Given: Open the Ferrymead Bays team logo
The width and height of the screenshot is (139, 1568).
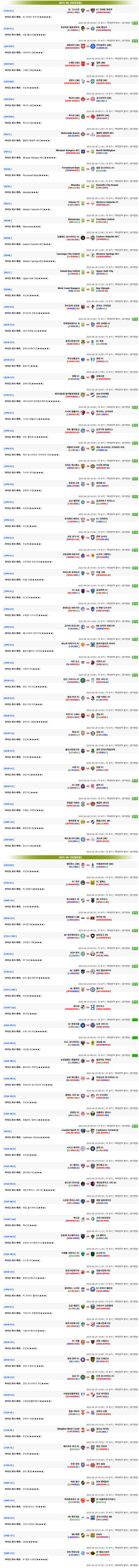Looking at the screenshot, I should click(x=83, y=169).
